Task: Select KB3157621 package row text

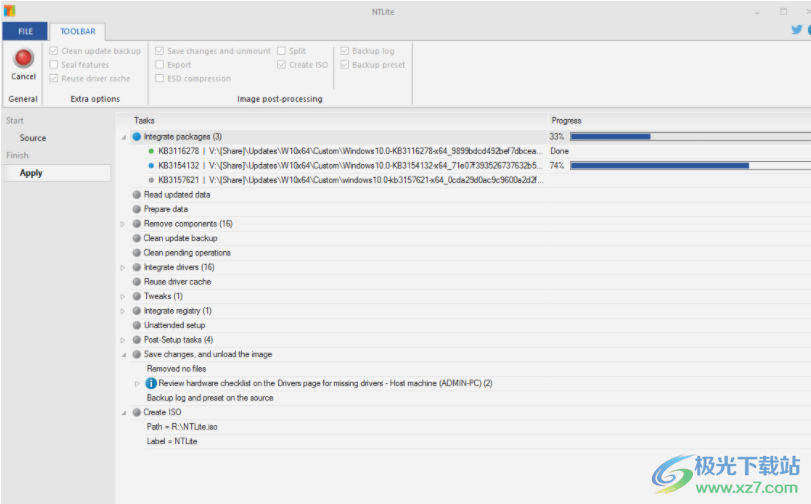Action: (x=350, y=180)
